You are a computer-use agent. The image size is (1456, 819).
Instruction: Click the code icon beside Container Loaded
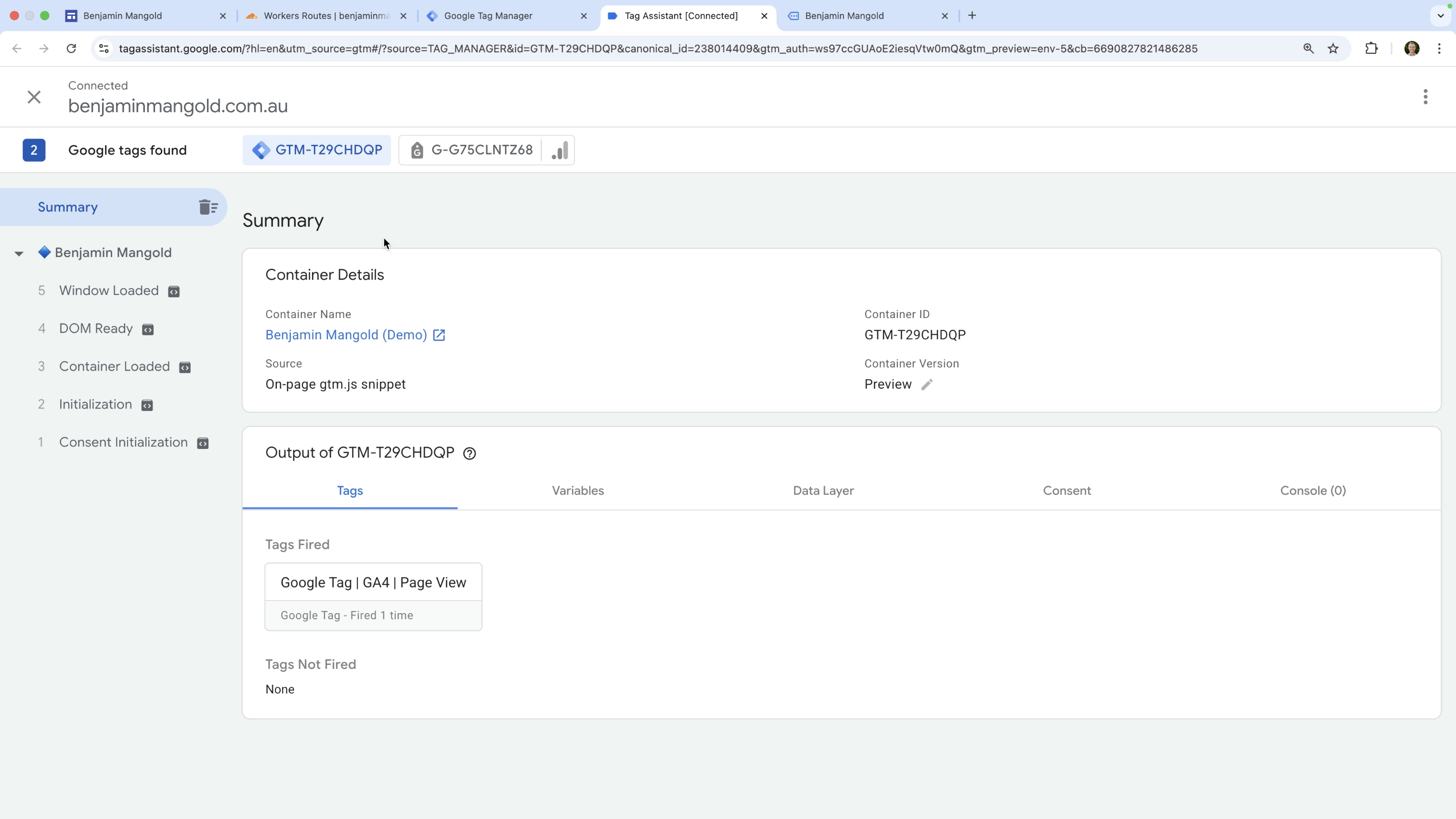(x=185, y=368)
